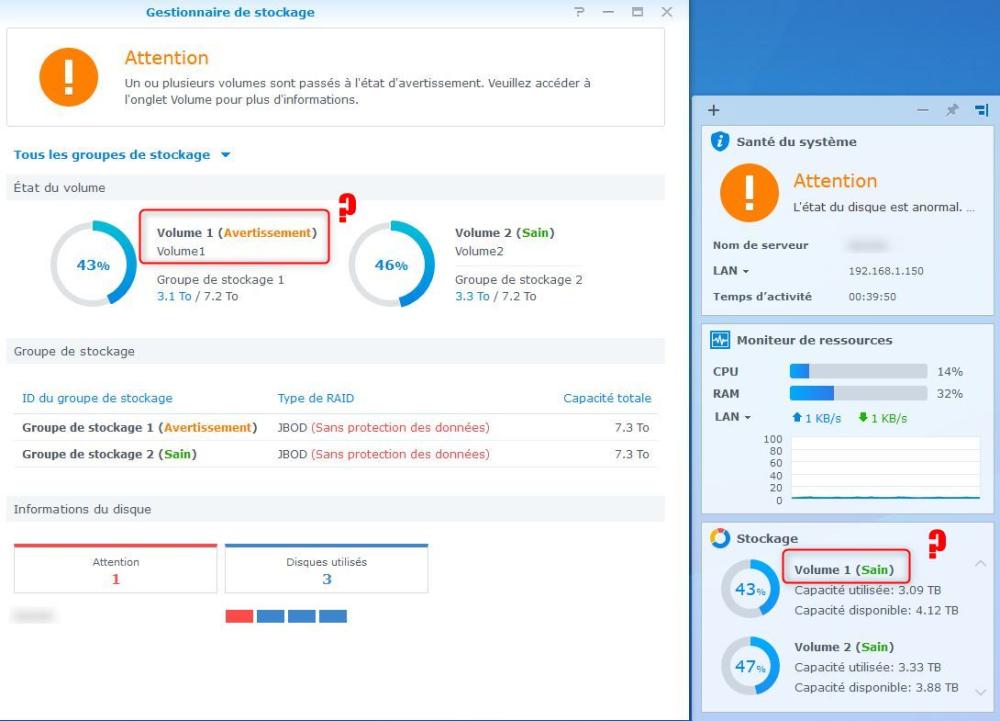Expand 'Tous les groupes de stockage' dropdown
The width and height of the screenshot is (1000, 721).
point(225,155)
